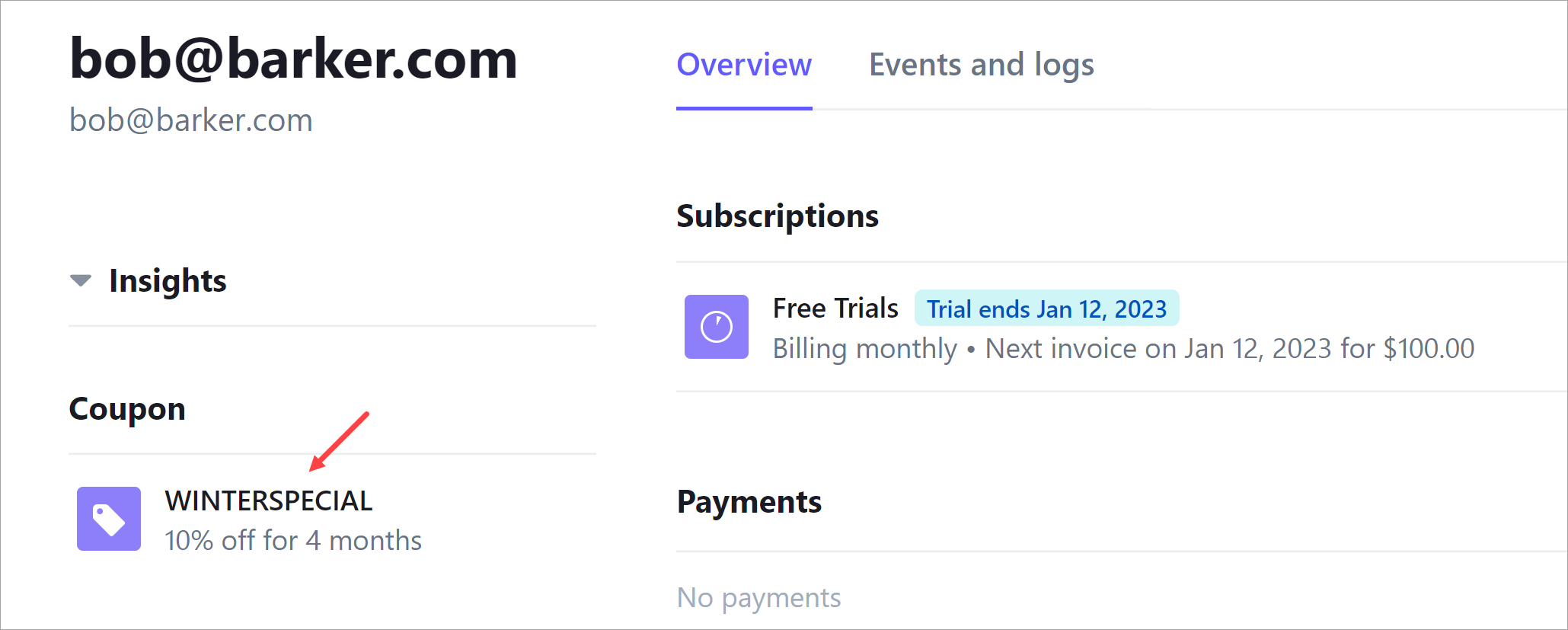The image size is (1568, 630).
Task: Click the Billing monthly next invoice line
Action: (1123, 349)
